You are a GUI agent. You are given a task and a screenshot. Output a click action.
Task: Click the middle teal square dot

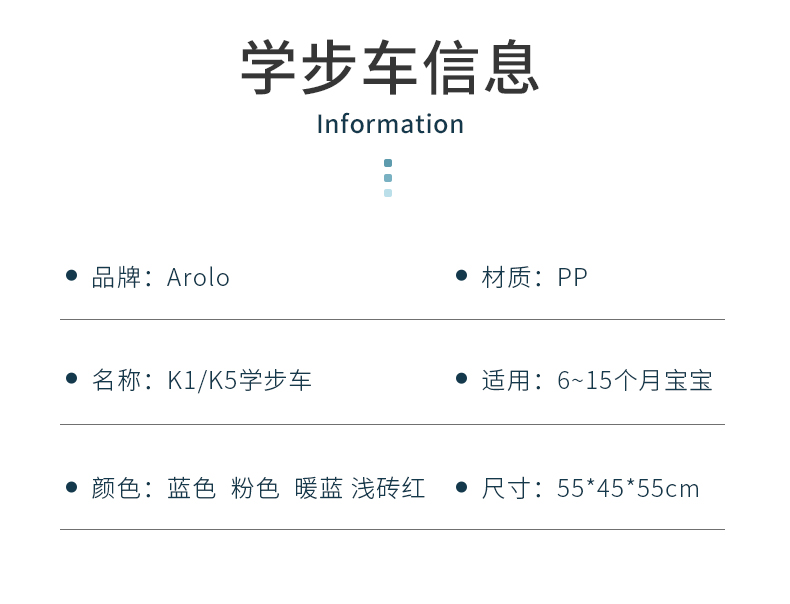388,178
